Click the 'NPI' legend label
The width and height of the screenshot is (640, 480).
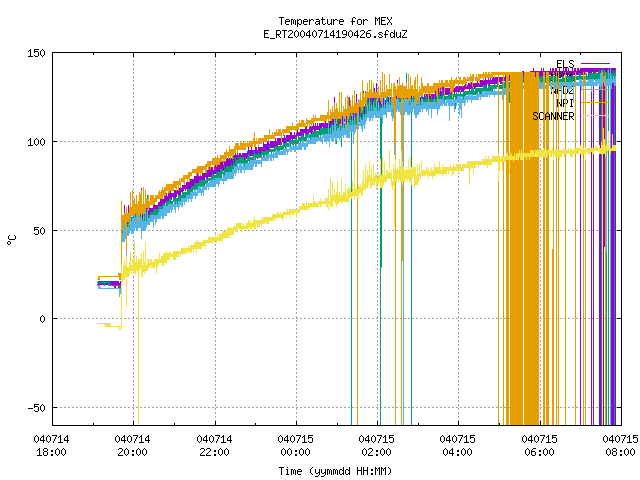tap(565, 103)
